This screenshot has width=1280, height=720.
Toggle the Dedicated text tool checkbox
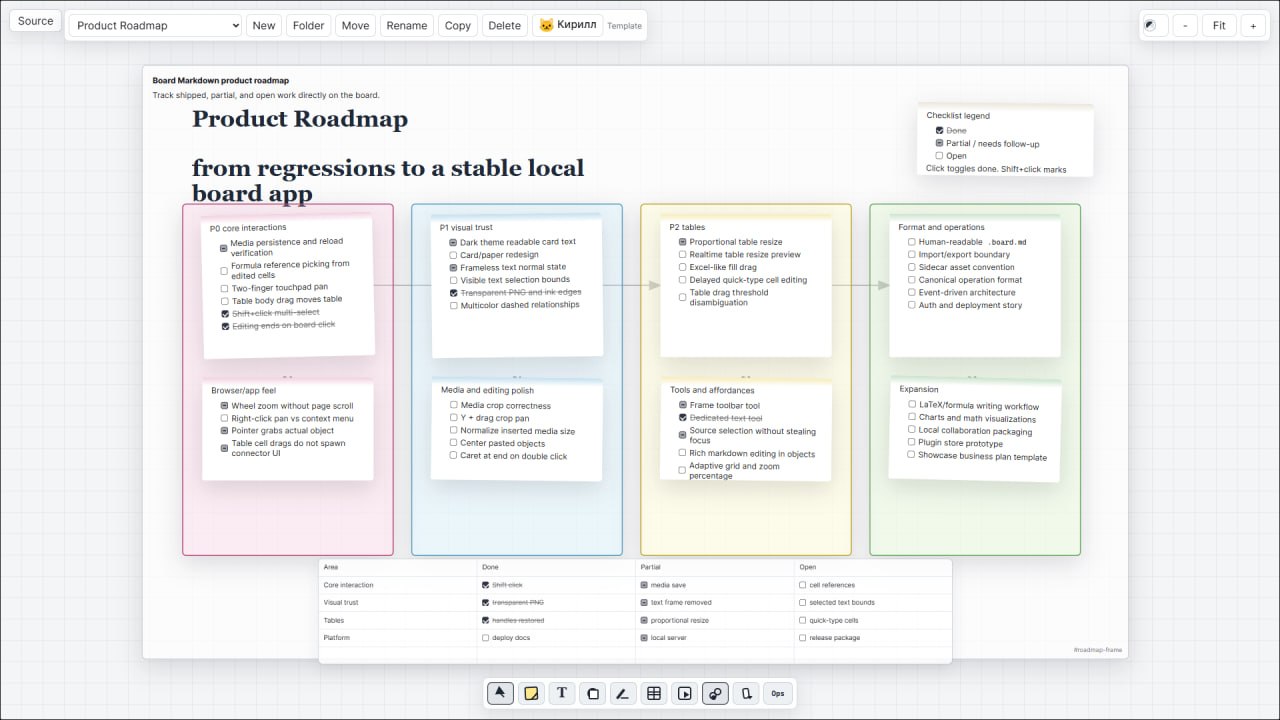(x=682, y=418)
